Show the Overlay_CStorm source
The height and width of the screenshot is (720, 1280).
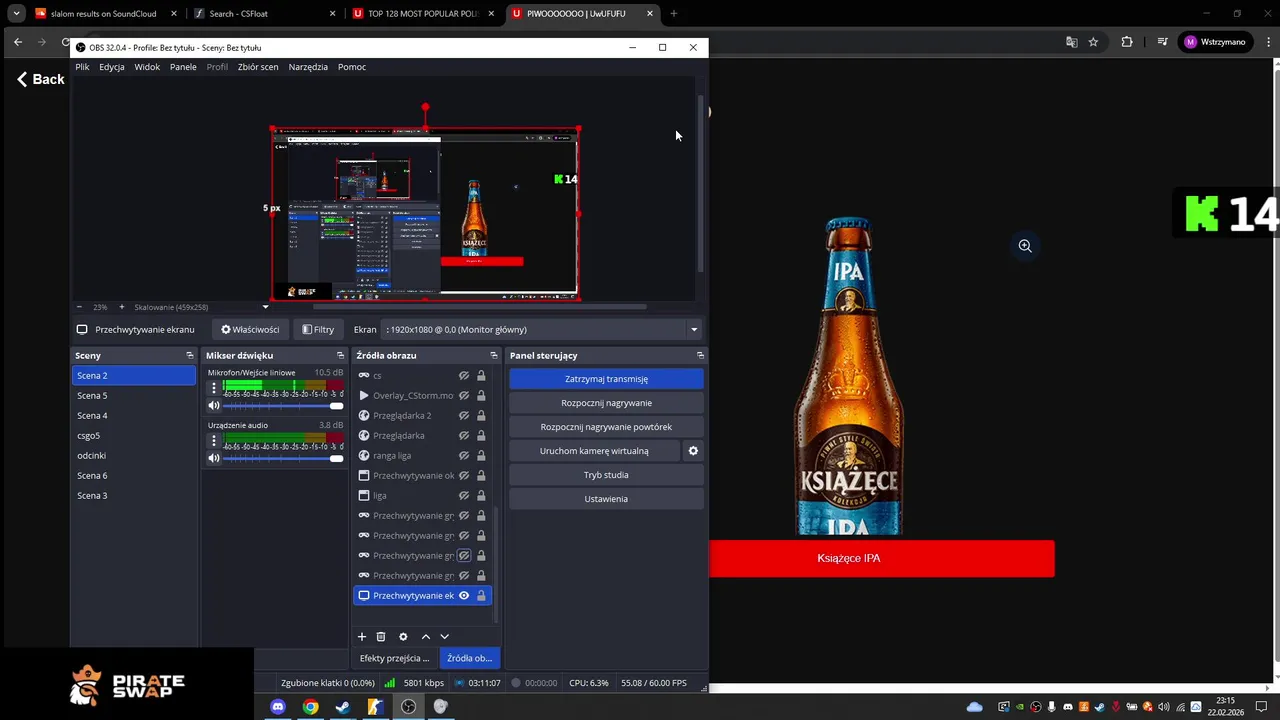tap(464, 396)
